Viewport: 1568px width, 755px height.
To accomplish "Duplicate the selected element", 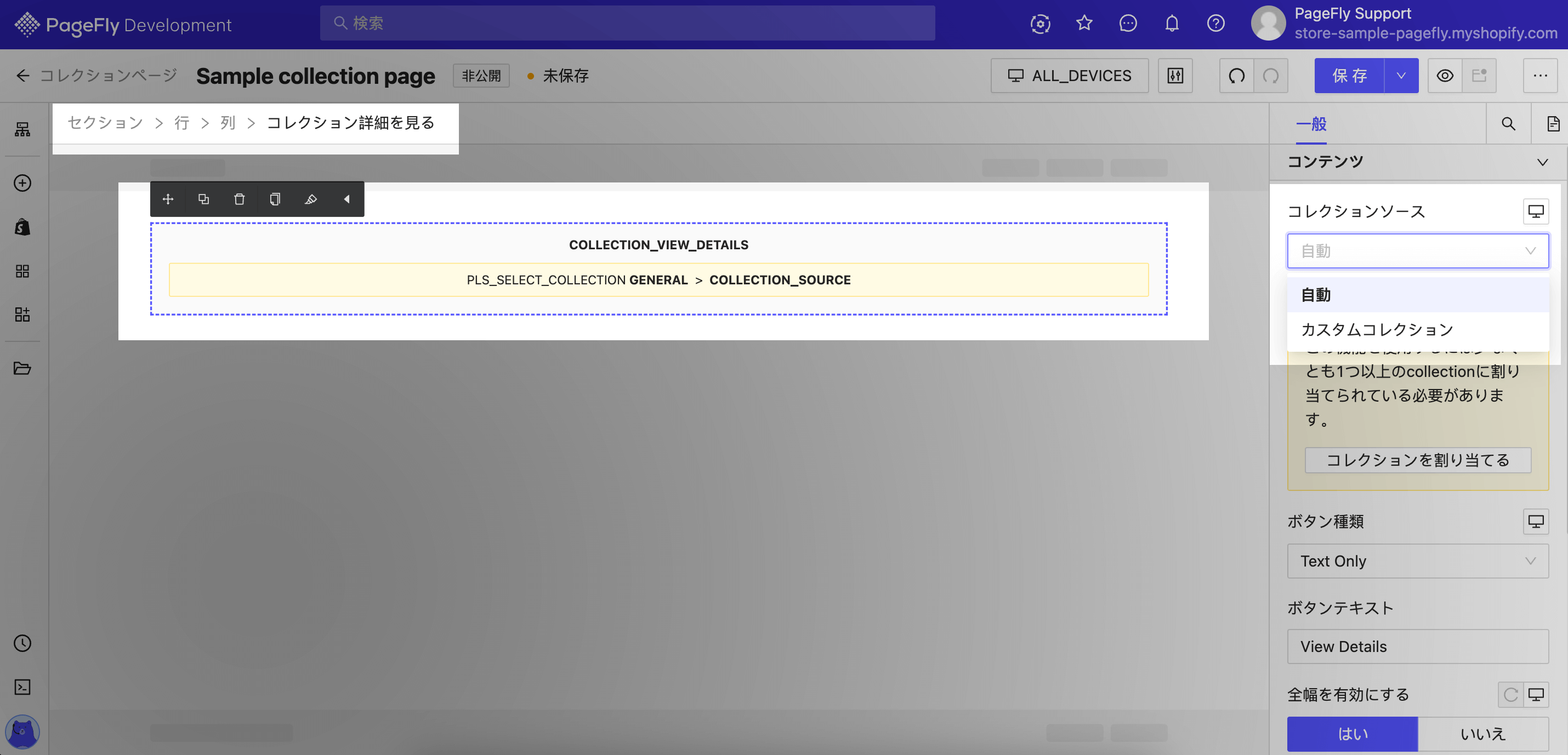I will point(204,199).
